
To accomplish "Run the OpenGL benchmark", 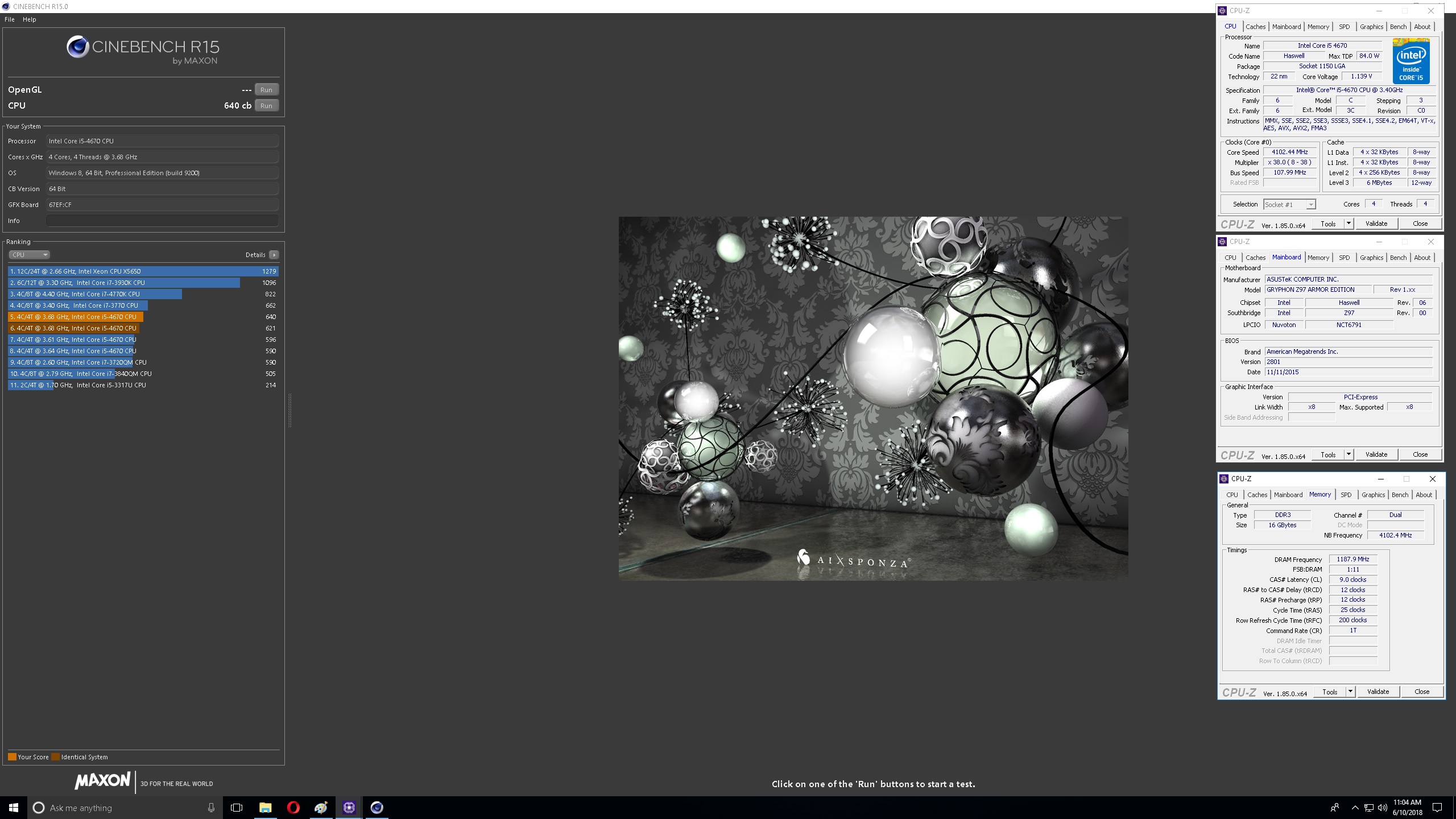I will [x=266, y=90].
